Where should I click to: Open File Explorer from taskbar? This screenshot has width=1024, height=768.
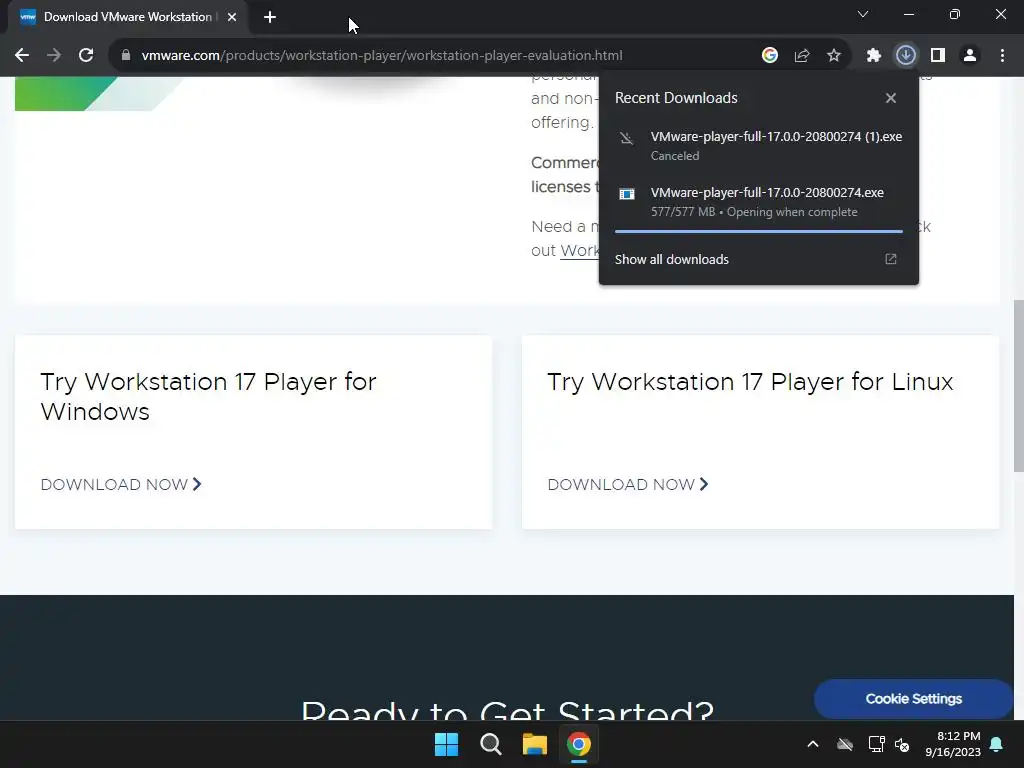coord(534,744)
